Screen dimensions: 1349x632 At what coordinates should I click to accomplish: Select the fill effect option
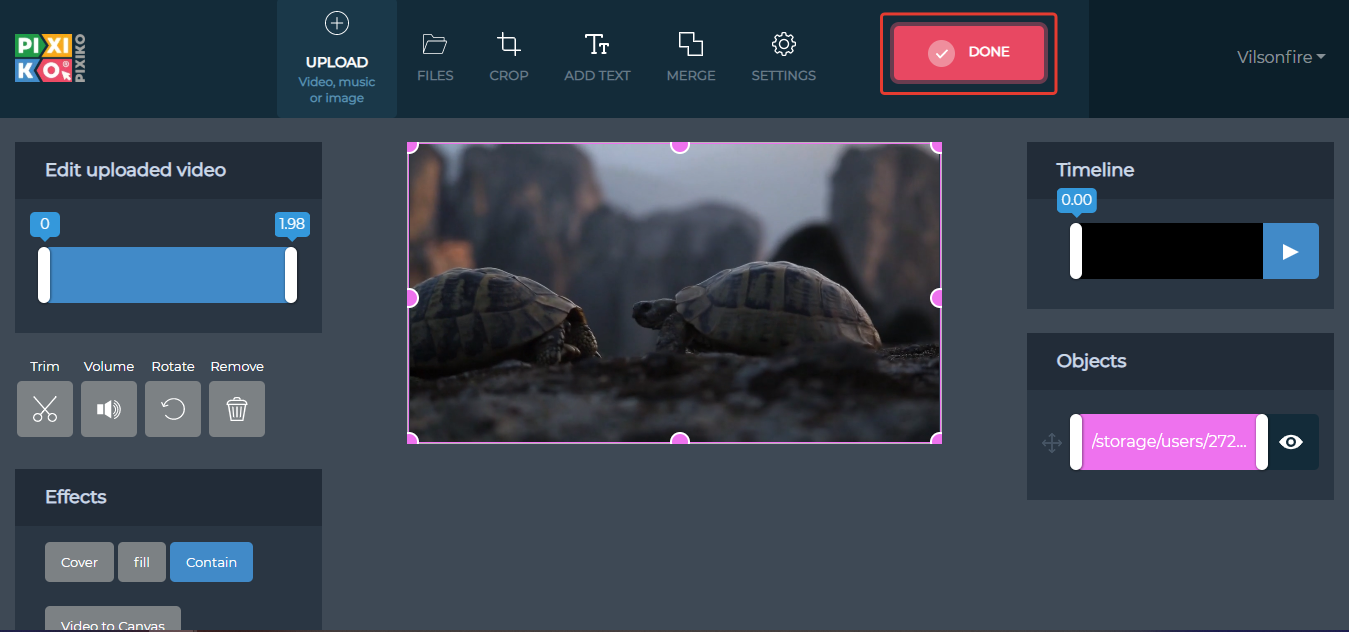(x=142, y=562)
